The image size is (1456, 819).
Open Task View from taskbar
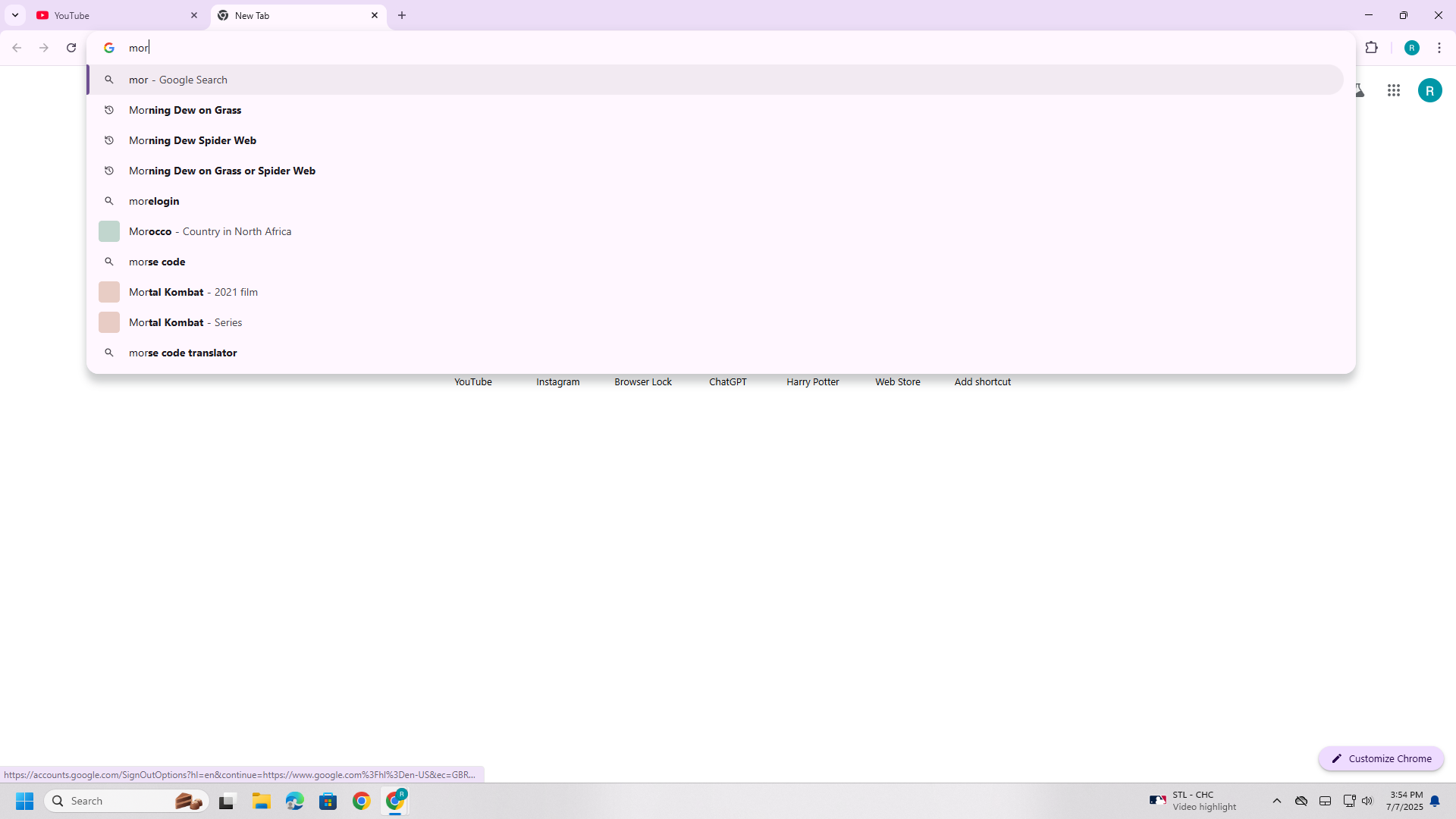227,801
